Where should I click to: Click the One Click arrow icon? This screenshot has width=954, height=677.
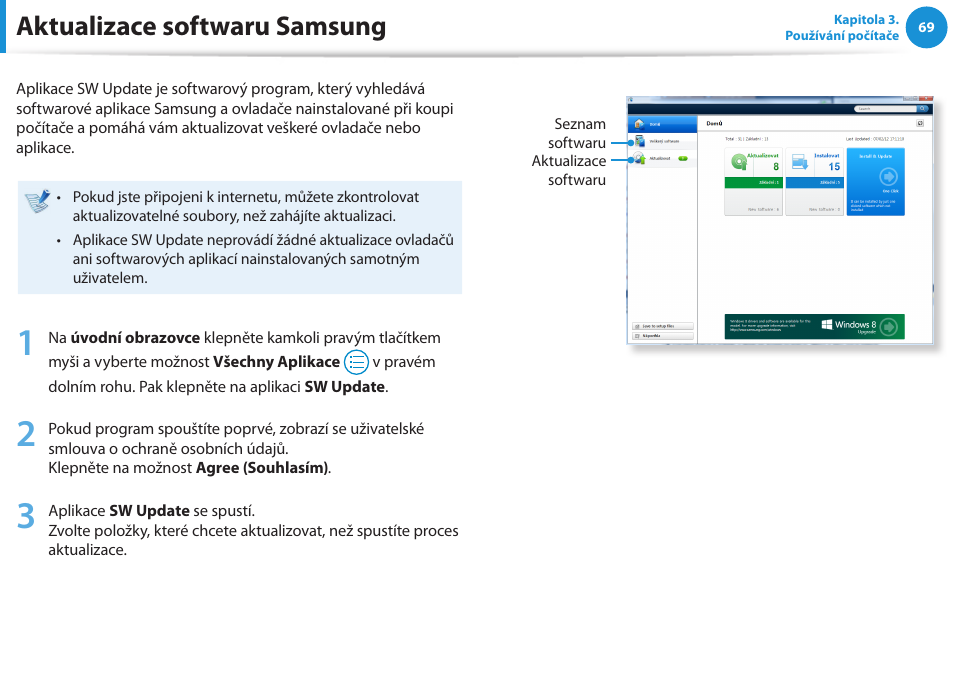(888, 176)
